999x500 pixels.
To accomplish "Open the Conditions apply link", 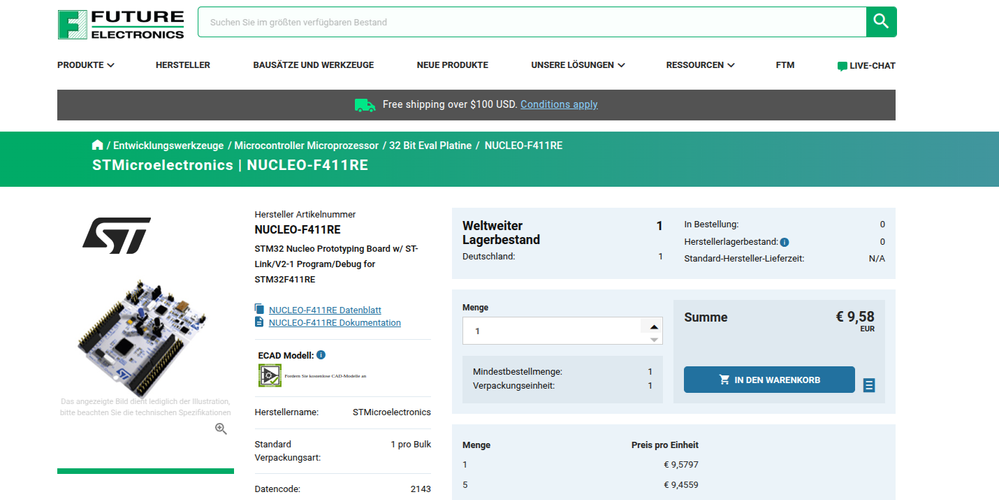I will [559, 104].
